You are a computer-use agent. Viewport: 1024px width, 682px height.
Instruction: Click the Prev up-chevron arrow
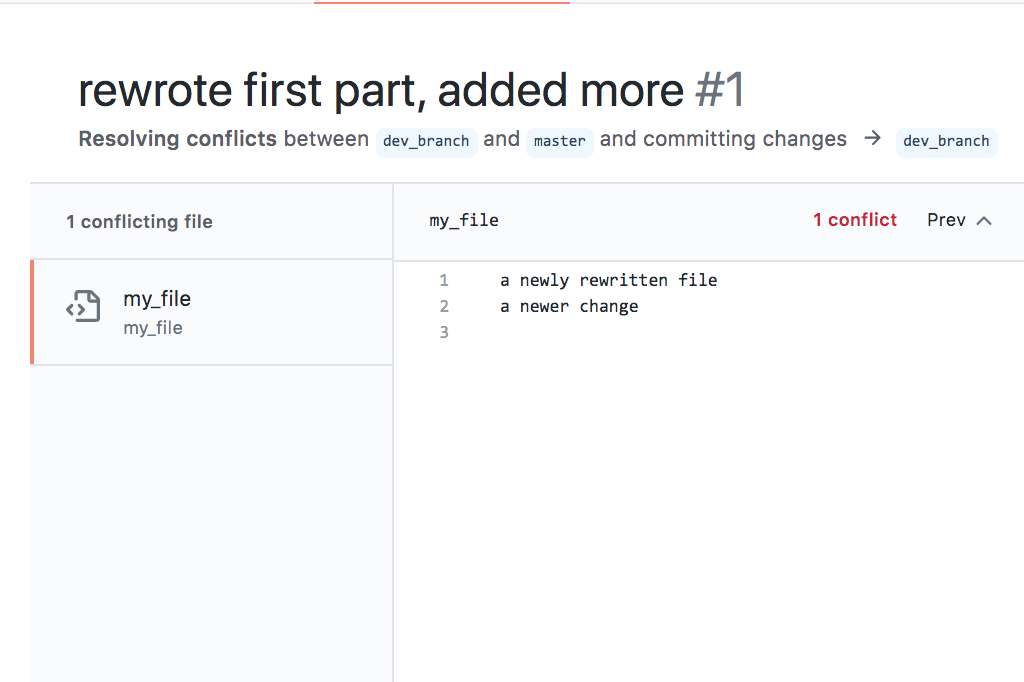pyautogui.click(x=984, y=221)
